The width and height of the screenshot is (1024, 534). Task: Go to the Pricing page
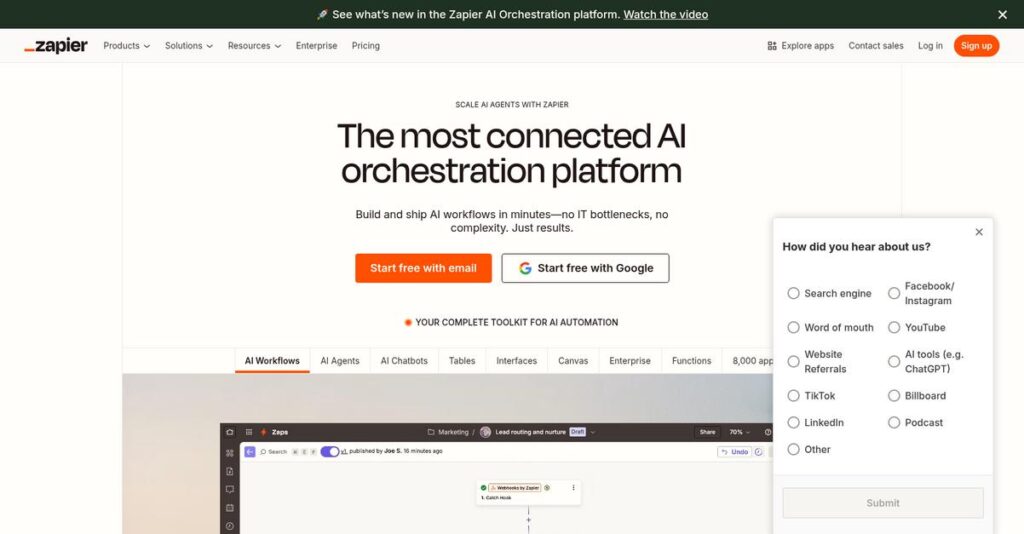(x=366, y=46)
